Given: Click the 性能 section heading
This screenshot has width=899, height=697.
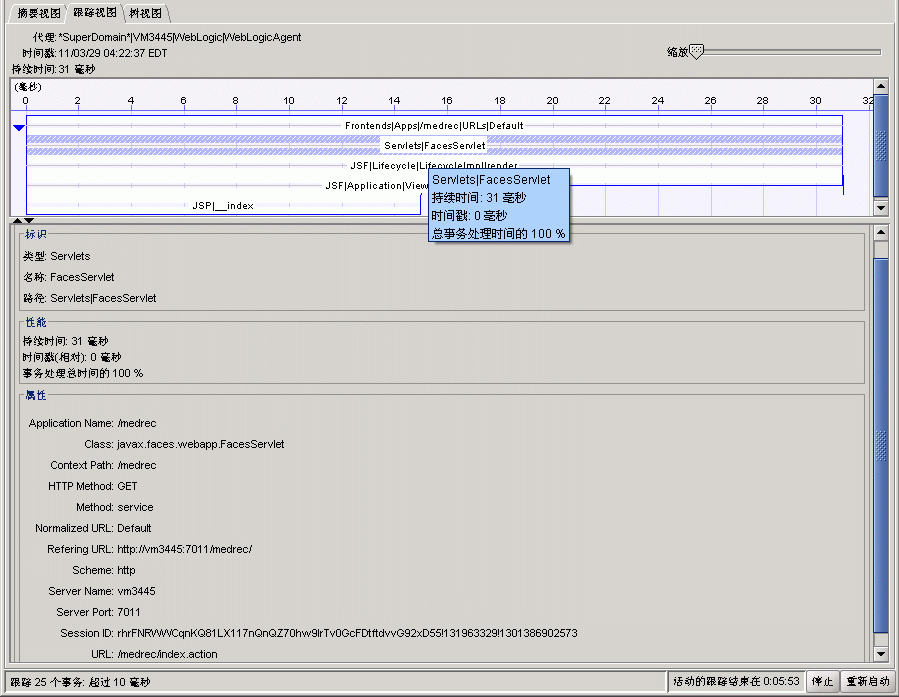Looking at the screenshot, I should click(x=36, y=322).
